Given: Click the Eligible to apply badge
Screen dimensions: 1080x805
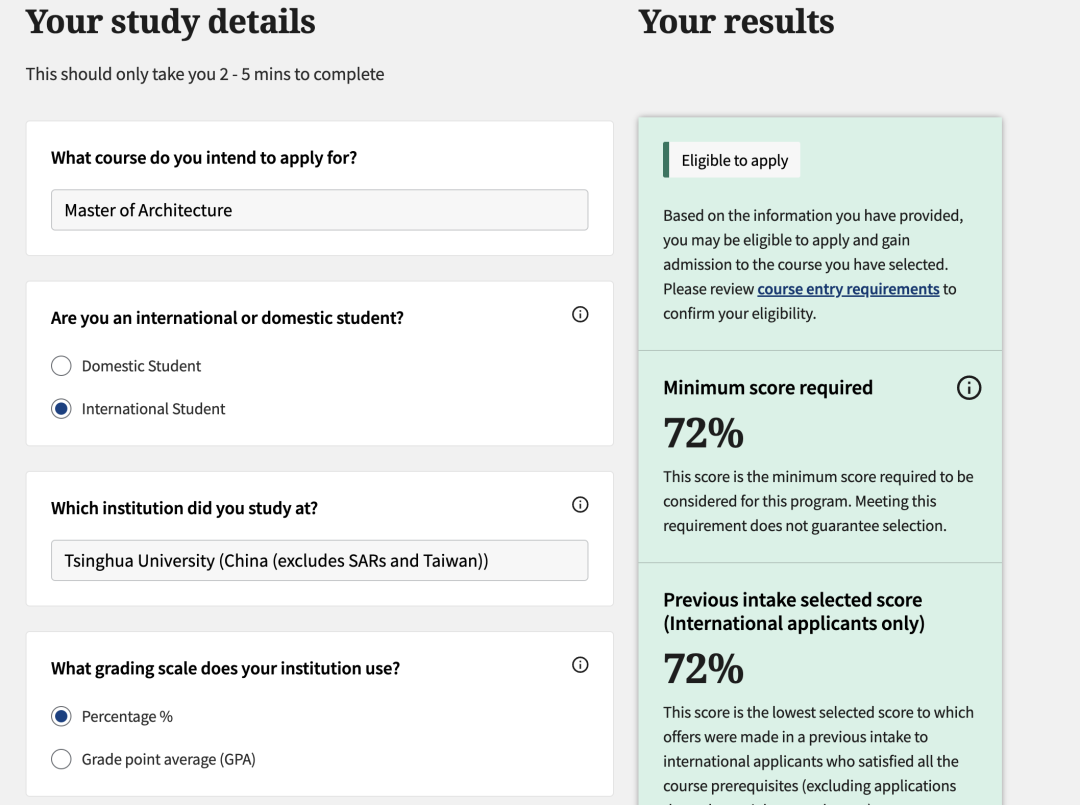Looking at the screenshot, I should (734, 160).
